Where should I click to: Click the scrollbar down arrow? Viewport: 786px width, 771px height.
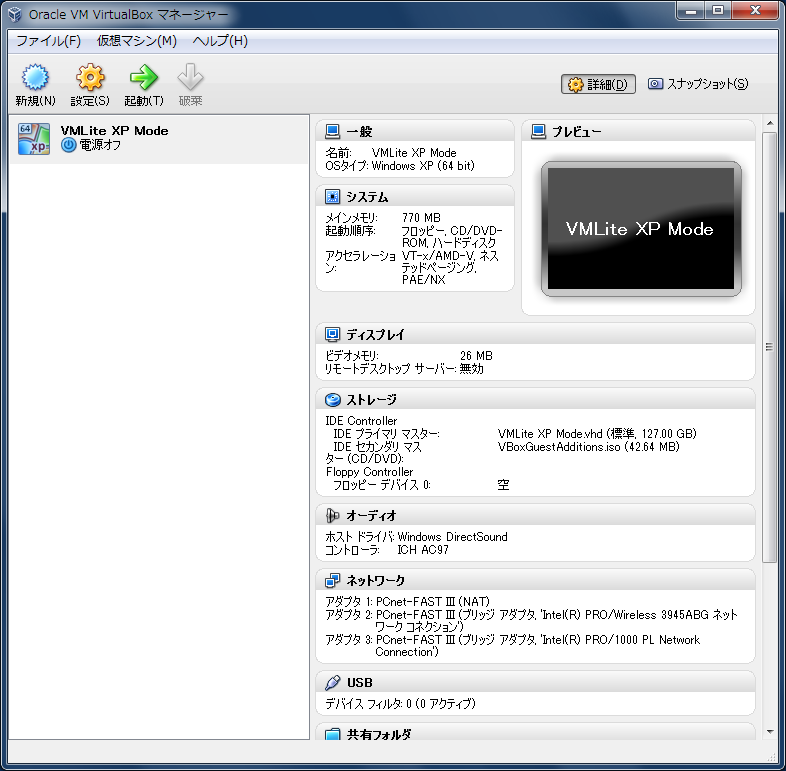point(769,732)
